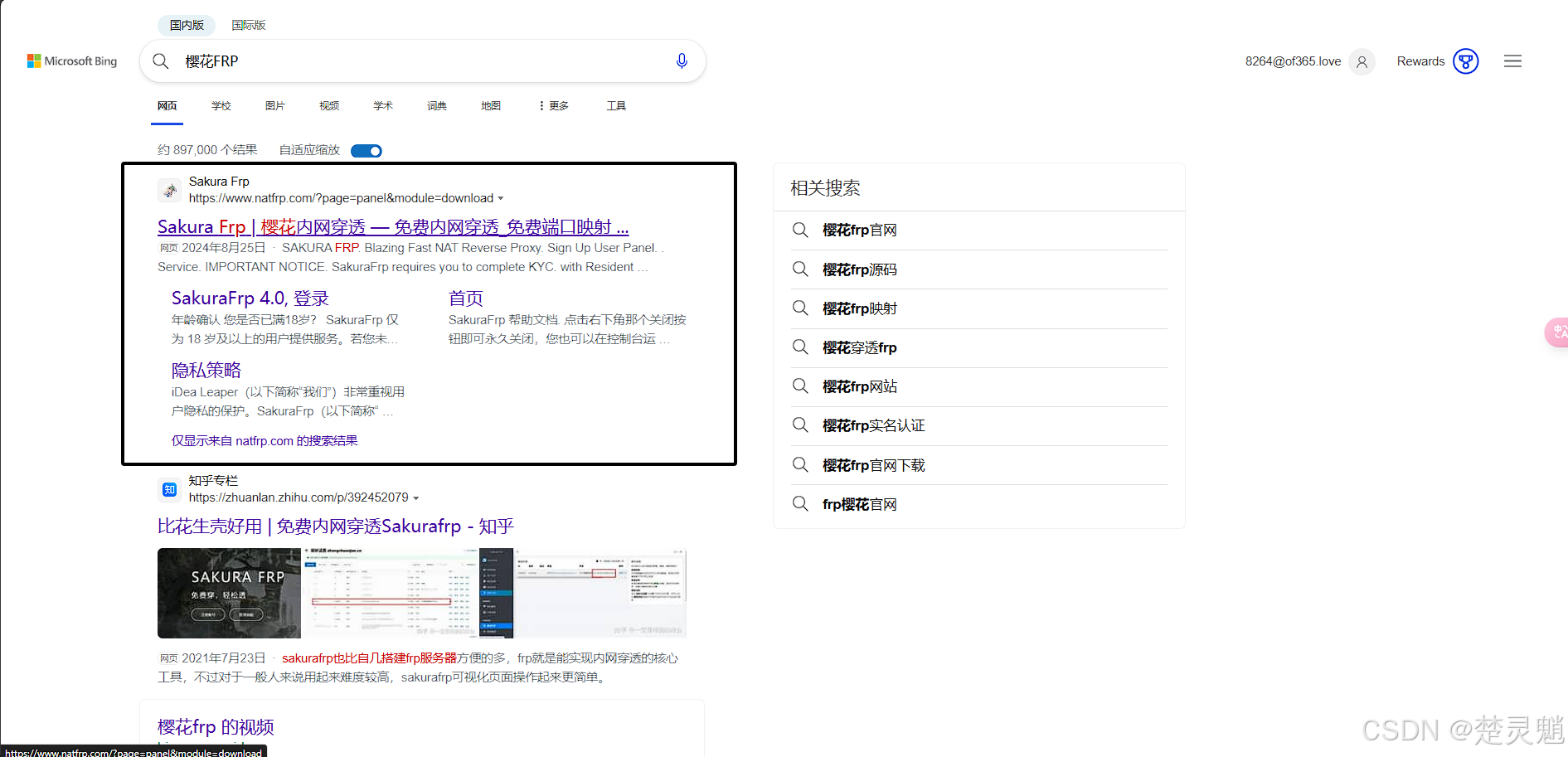Open the table screenshot thumbnail in Zhihu result
The image size is (1568, 757).
(x=390, y=593)
